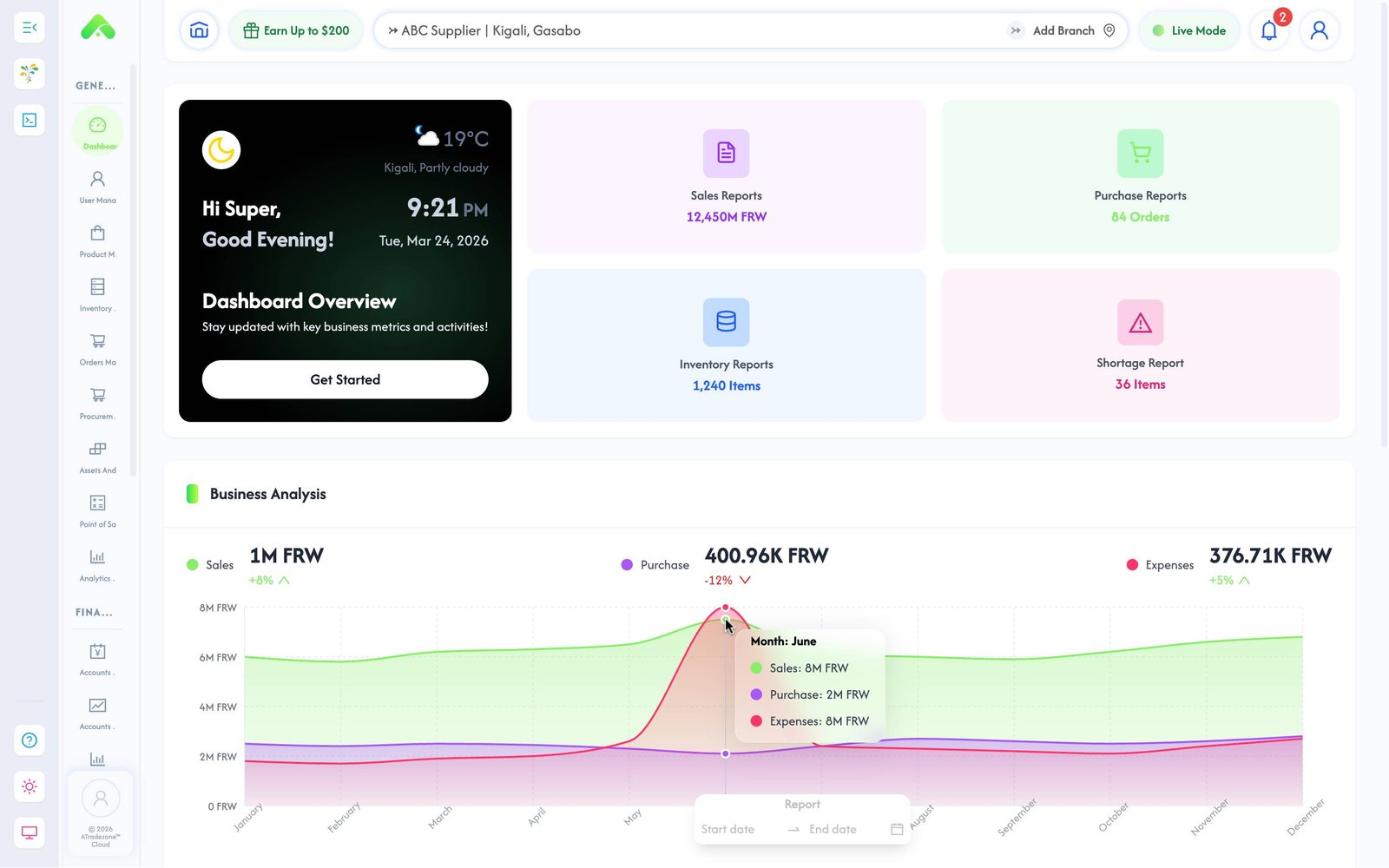
Task: Open the Shortage Report card
Action: tap(1139, 345)
